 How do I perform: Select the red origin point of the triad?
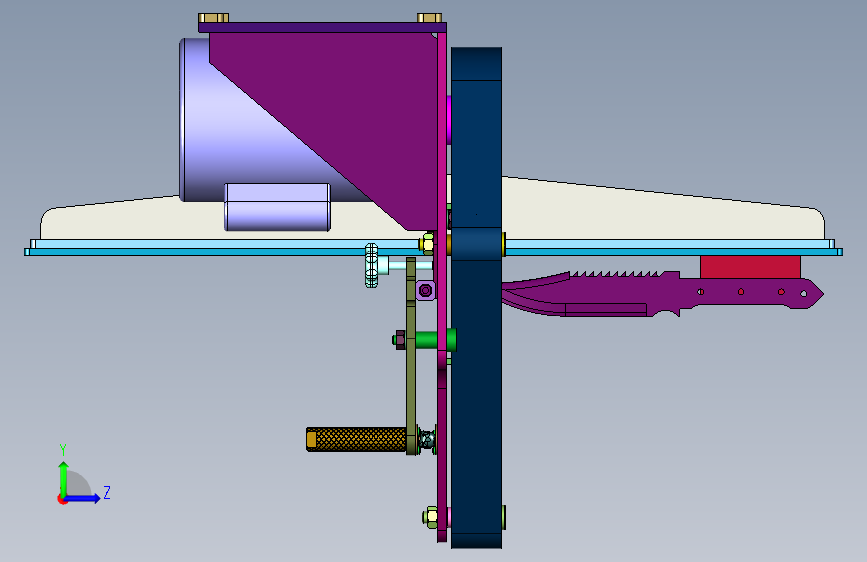tap(62, 499)
